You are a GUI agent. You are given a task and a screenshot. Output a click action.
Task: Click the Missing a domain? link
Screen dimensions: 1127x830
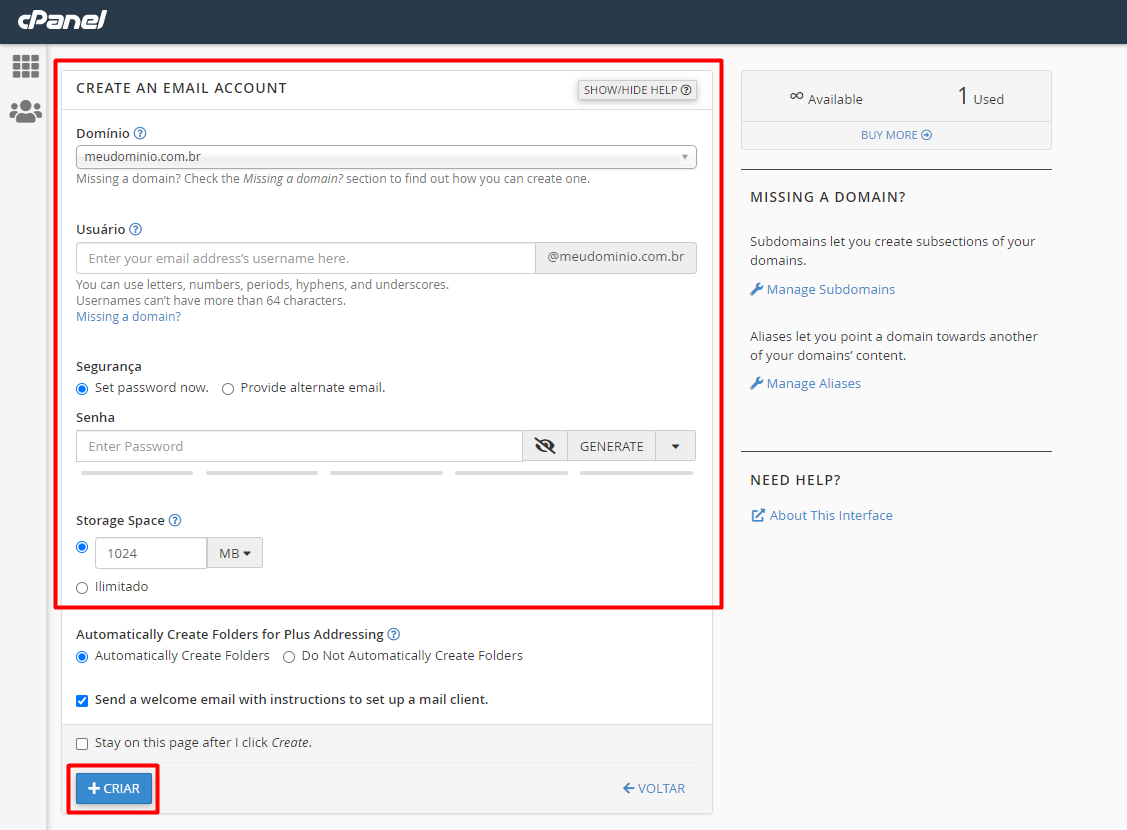(x=129, y=317)
